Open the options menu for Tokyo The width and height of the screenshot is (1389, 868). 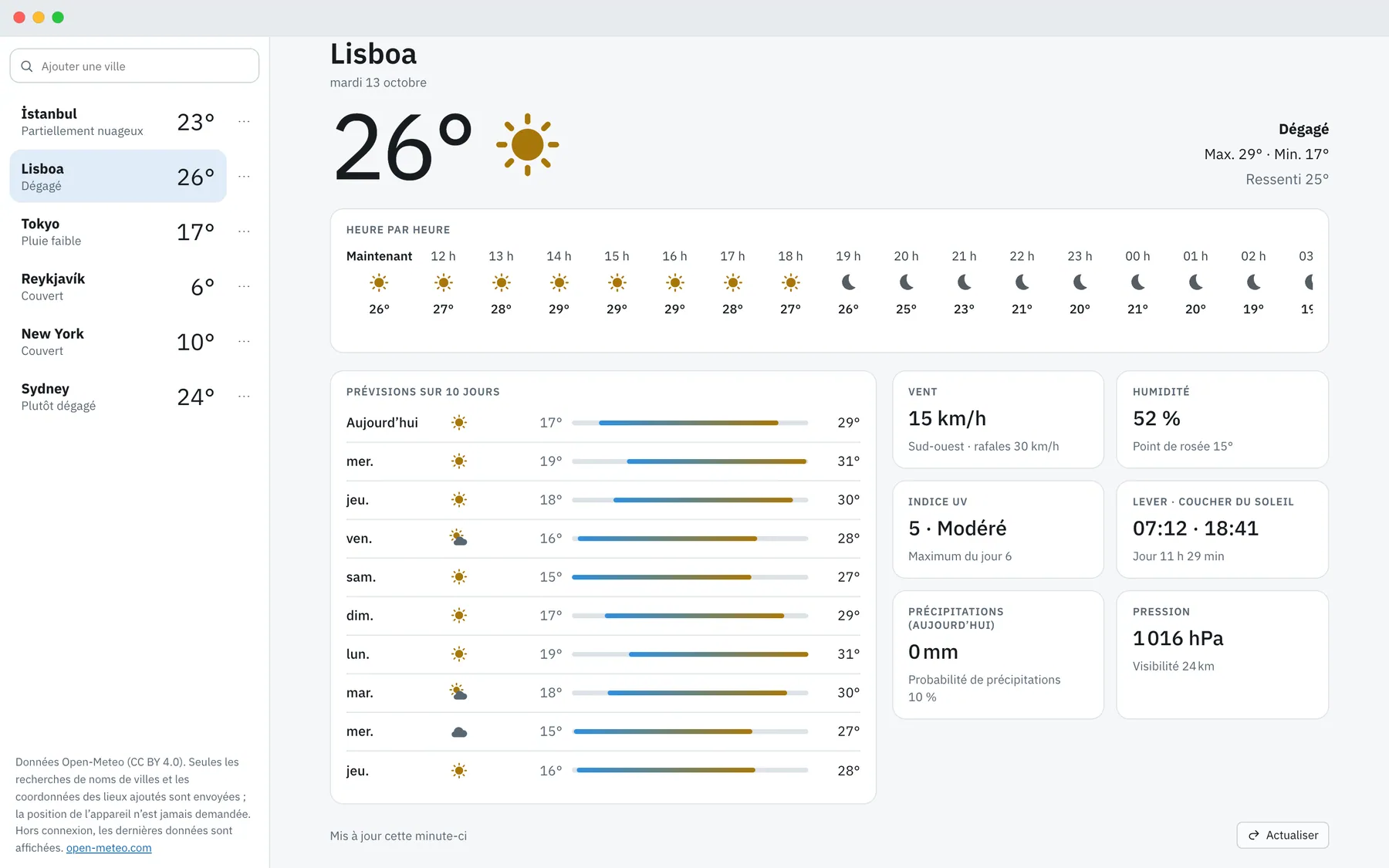tap(244, 231)
